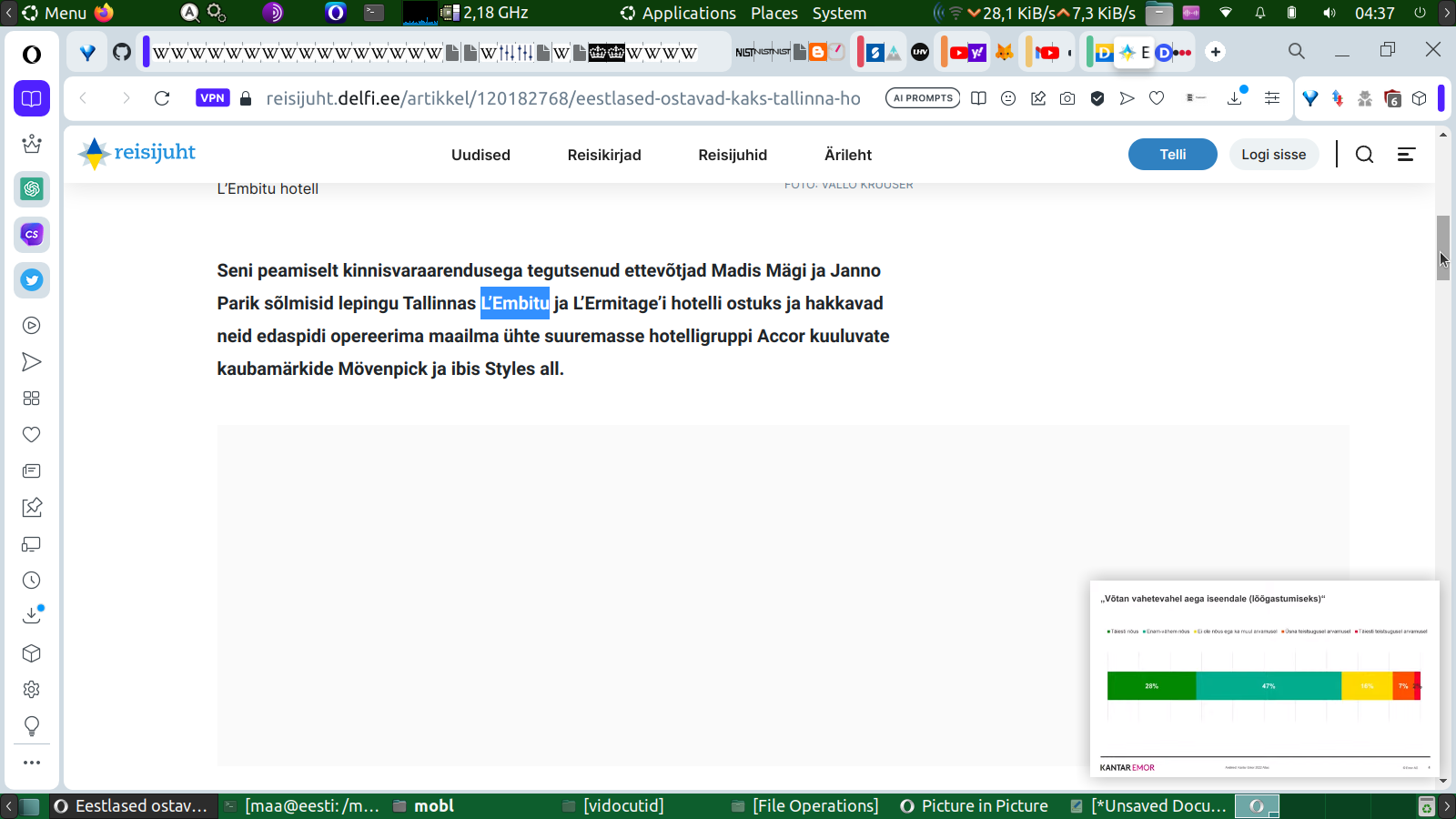Open bookmarks heart in the sidebar
The image size is (1456, 819).
point(32,435)
